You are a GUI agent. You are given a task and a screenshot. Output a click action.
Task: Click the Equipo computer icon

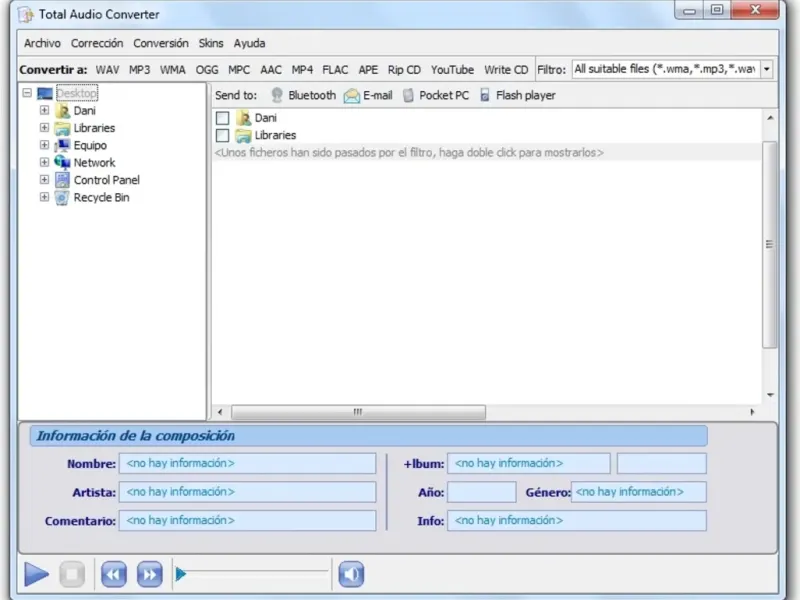coord(62,145)
